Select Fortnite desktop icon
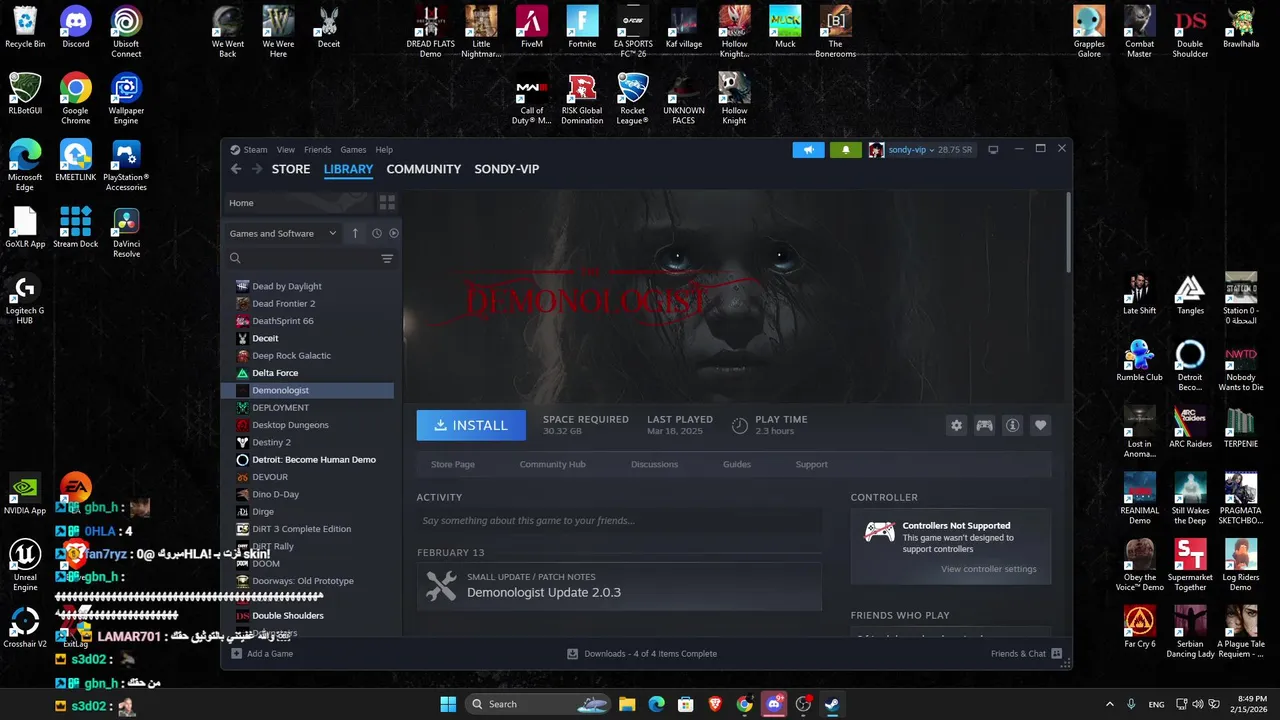Image resolution: width=1280 pixels, height=720 pixels. click(582, 28)
